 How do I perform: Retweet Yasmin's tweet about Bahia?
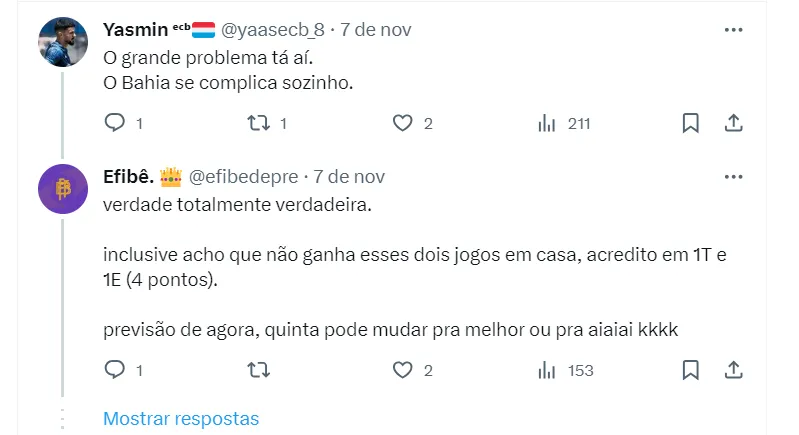click(258, 123)
